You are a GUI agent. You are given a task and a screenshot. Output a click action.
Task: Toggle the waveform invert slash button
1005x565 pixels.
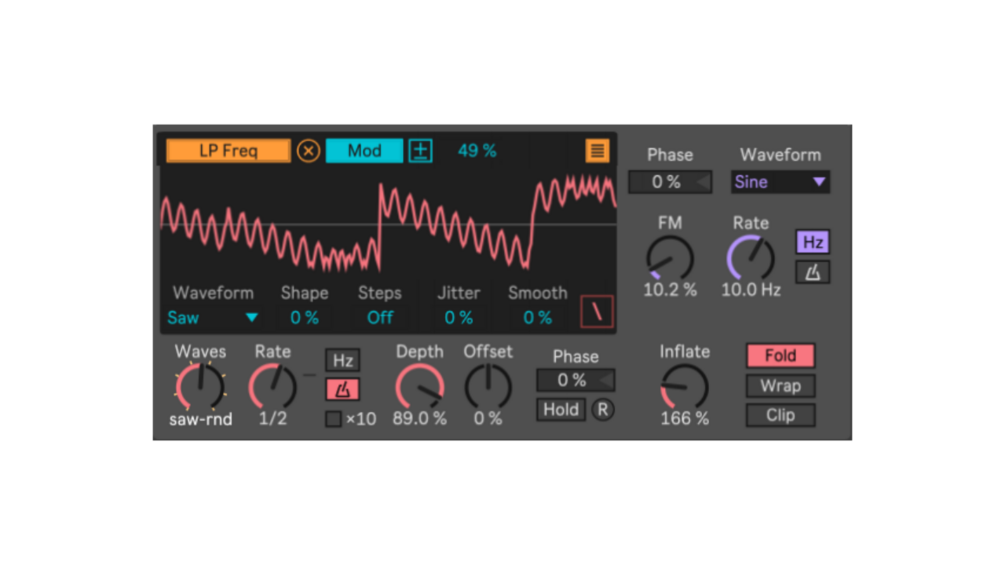point(597,312)
